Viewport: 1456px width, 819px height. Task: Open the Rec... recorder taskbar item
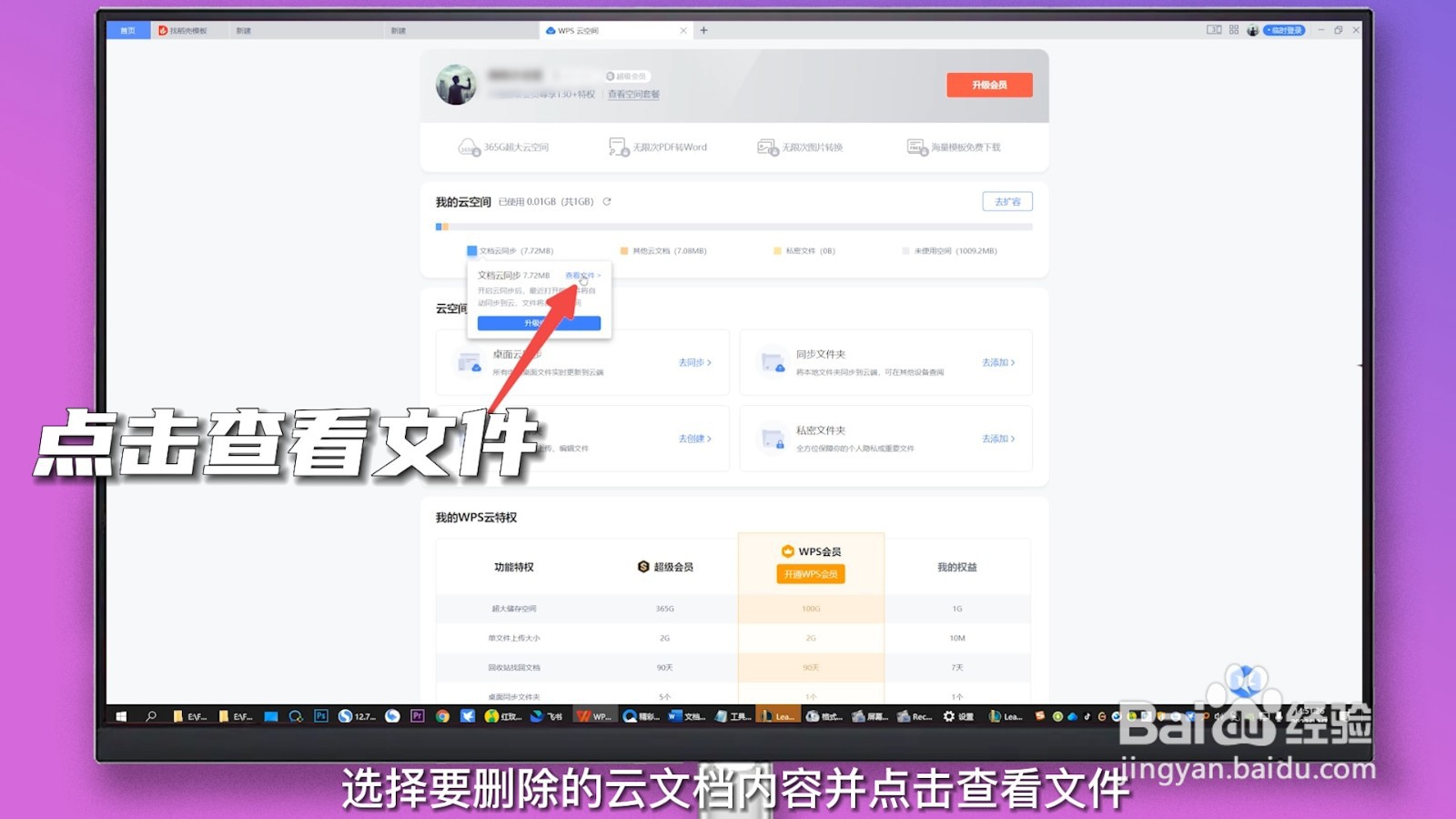(915, 716)
